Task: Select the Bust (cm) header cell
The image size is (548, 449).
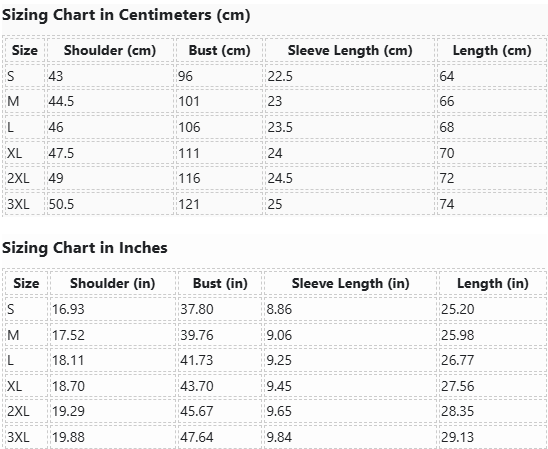Action: pos(219,50)
